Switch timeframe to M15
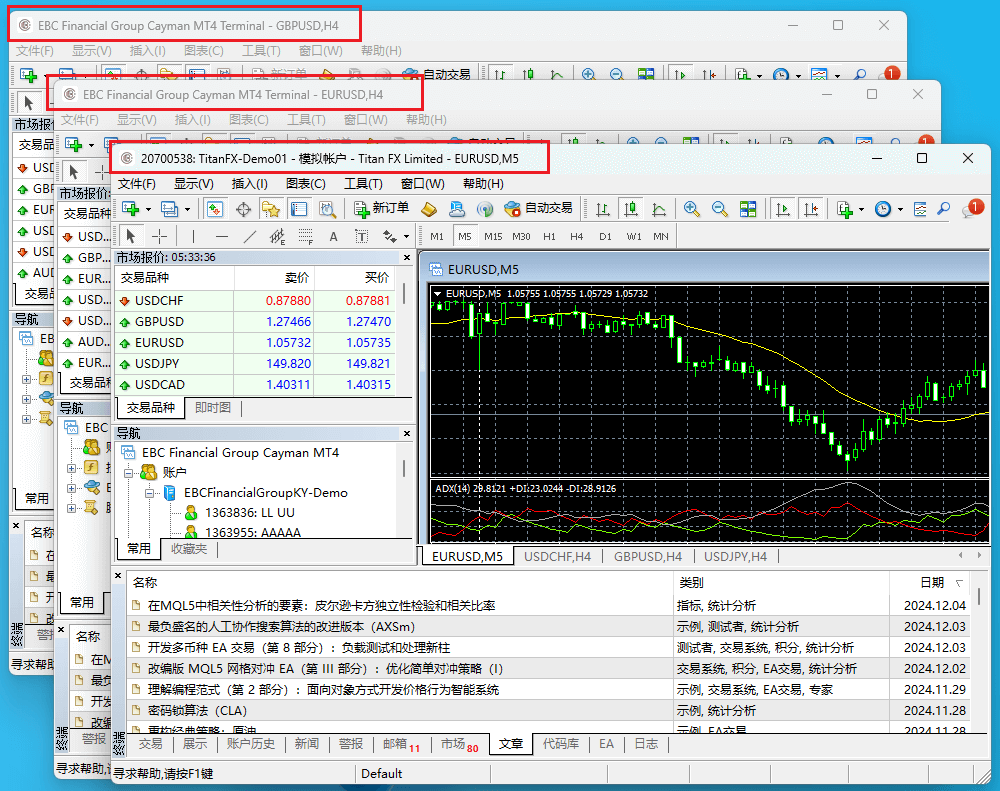 point(493,237)
